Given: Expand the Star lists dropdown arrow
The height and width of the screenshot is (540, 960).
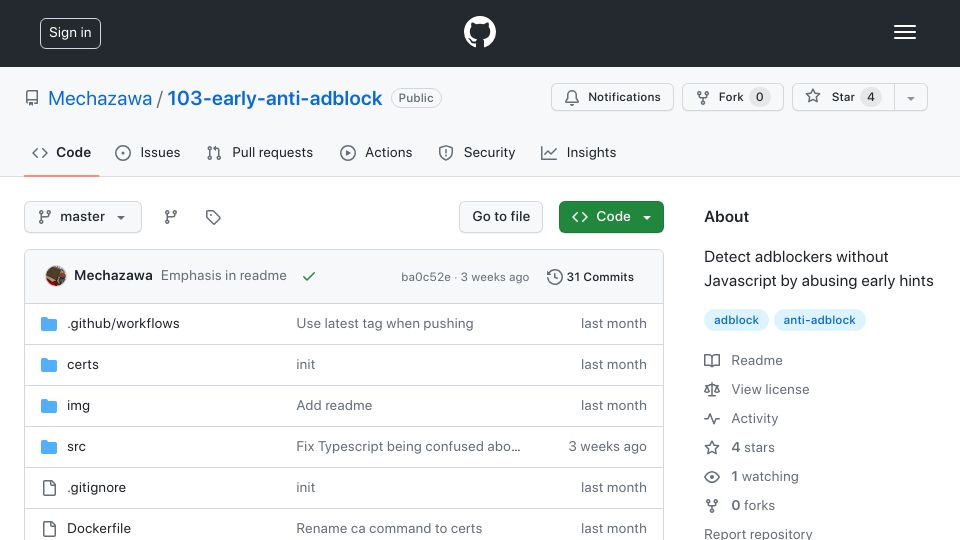Looking at the screenshot, I should coord(911,97).
